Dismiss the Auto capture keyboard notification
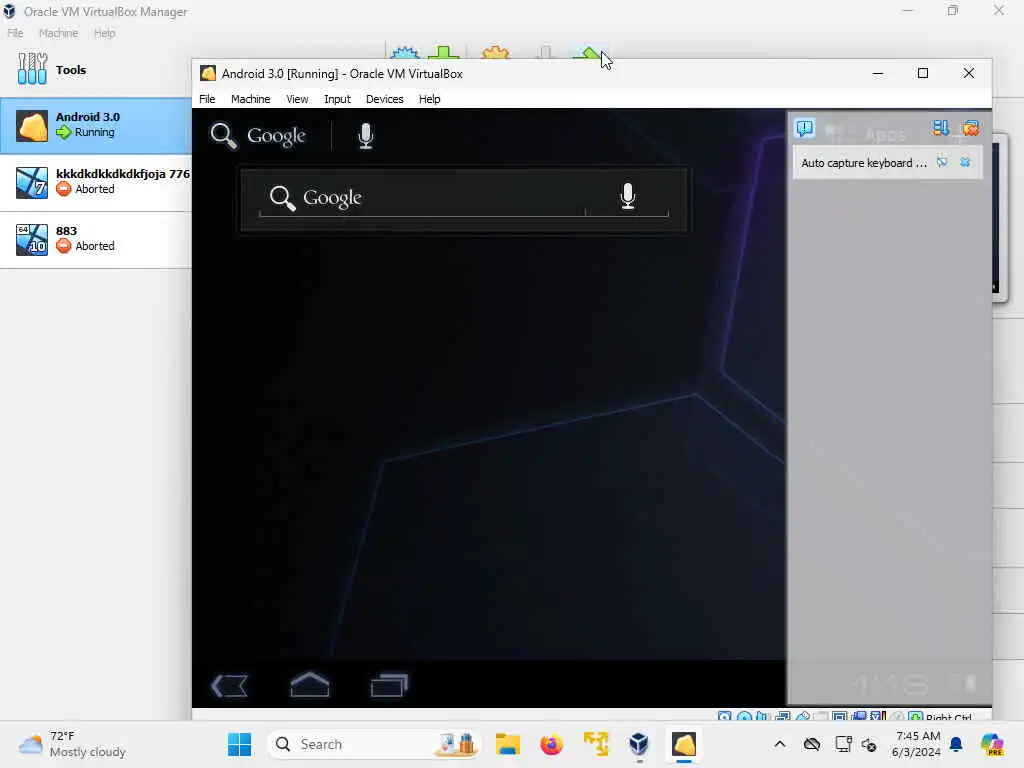 (x=965, y=162)
